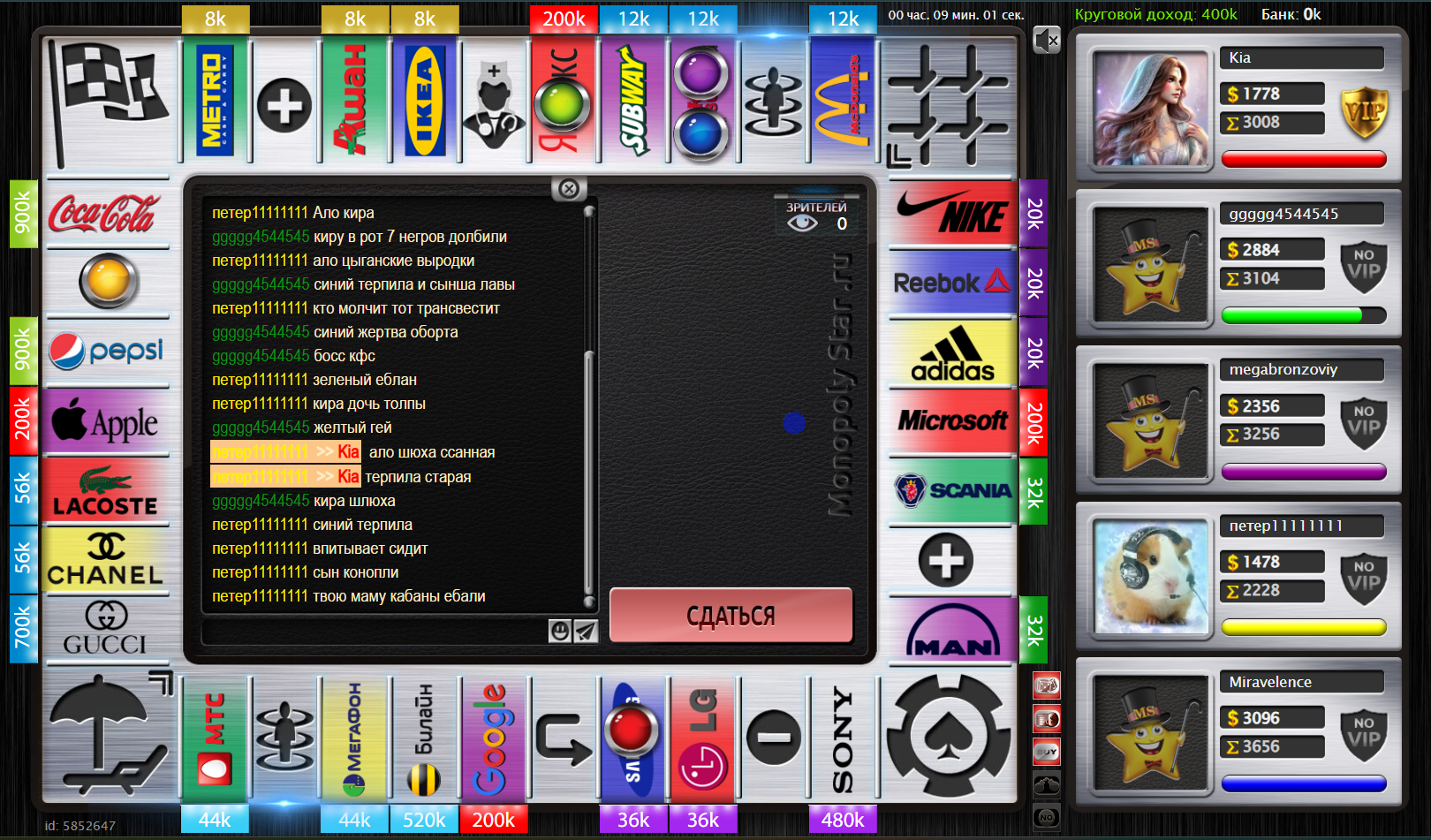Select the METRO cell on the board
This screenshot has width=1431, height=840.
point(216,100)
